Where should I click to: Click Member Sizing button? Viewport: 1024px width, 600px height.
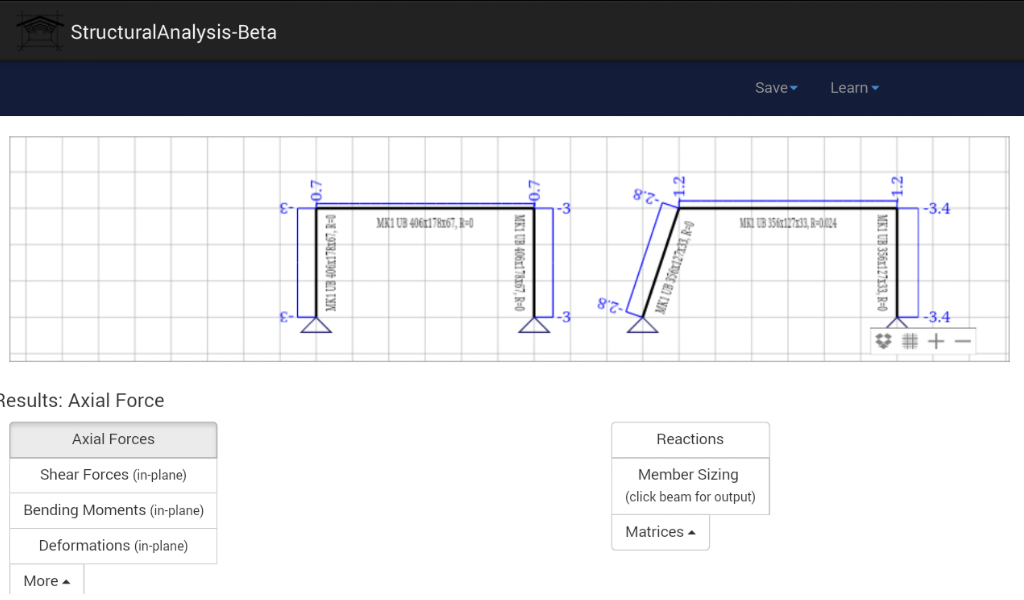coord(690,486)
